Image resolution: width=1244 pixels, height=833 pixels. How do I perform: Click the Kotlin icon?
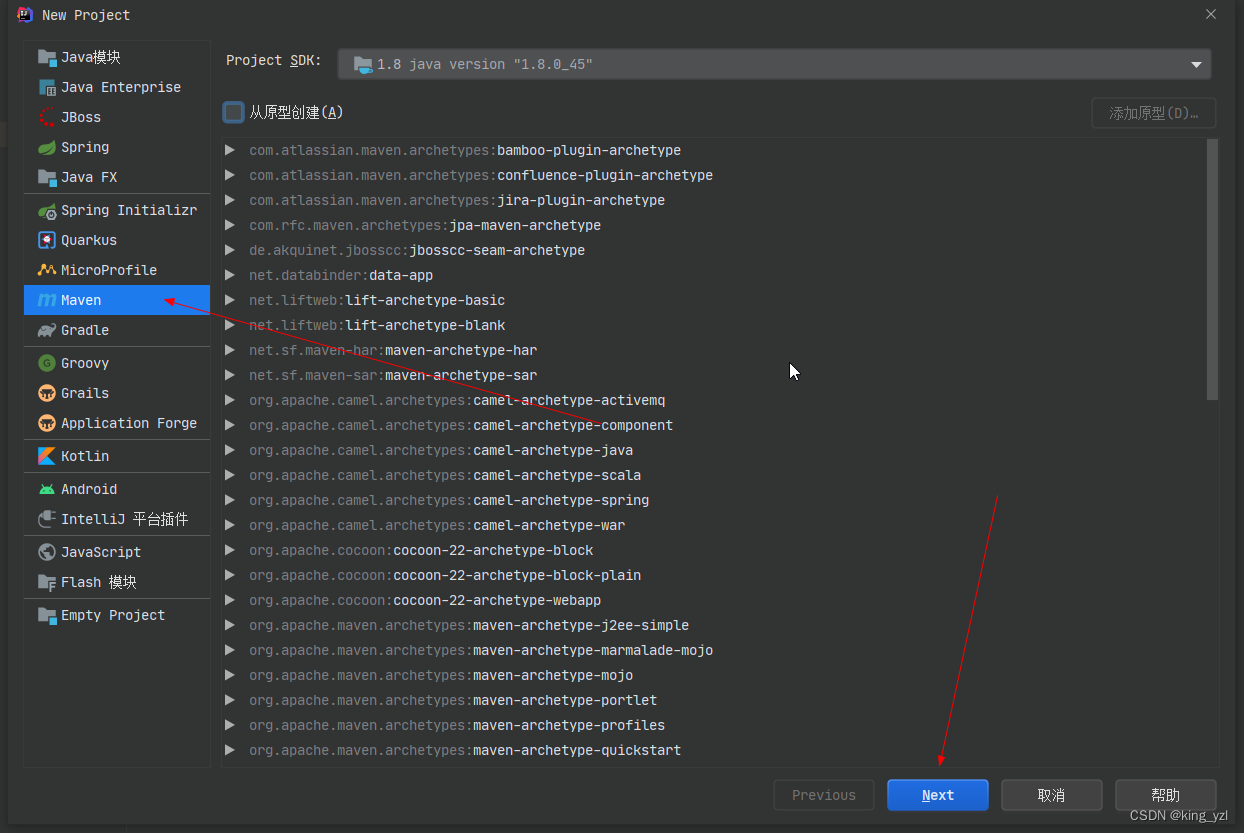coord(47,456)
